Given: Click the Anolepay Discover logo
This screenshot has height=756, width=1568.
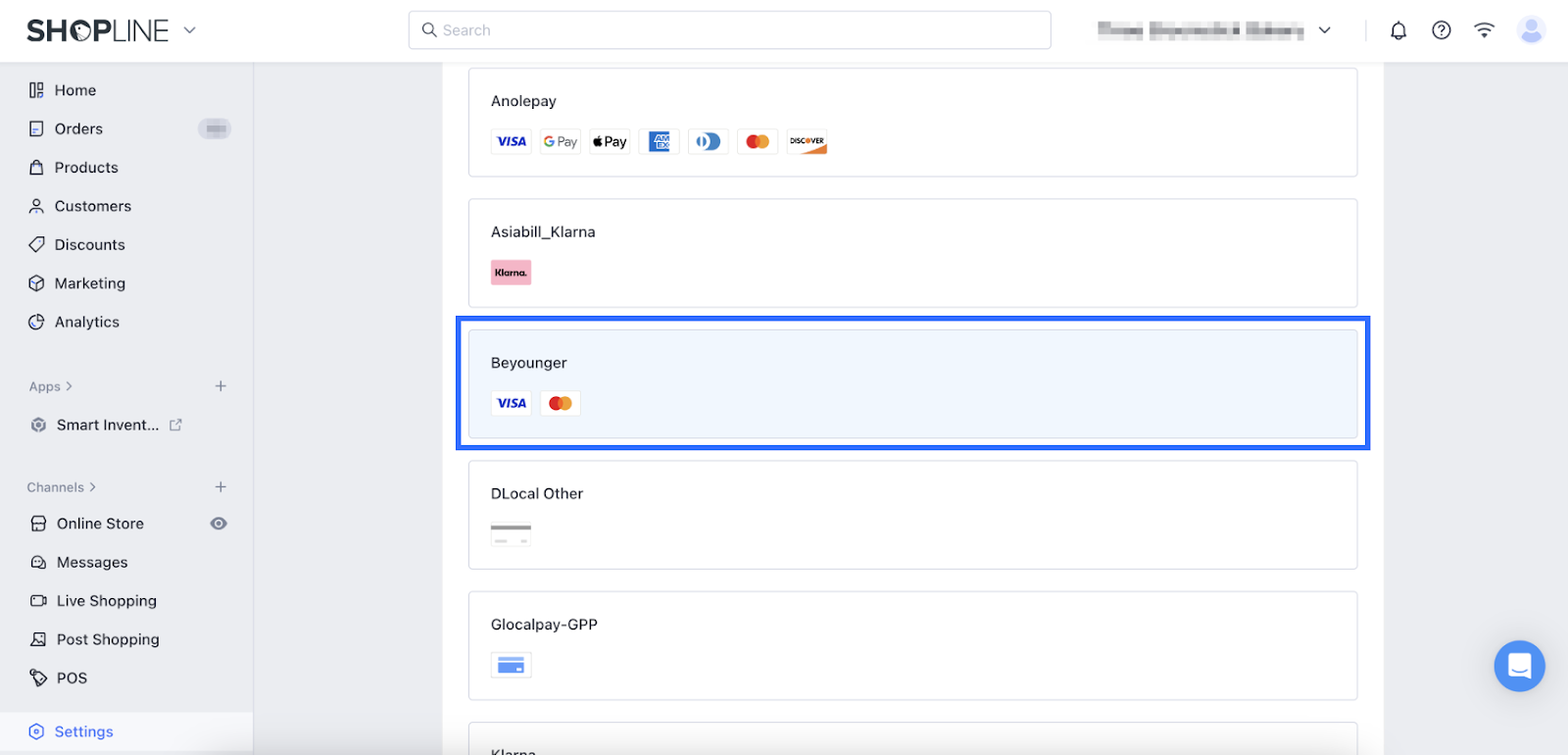Looking at the screenshot, I should [x=808, y=141].
